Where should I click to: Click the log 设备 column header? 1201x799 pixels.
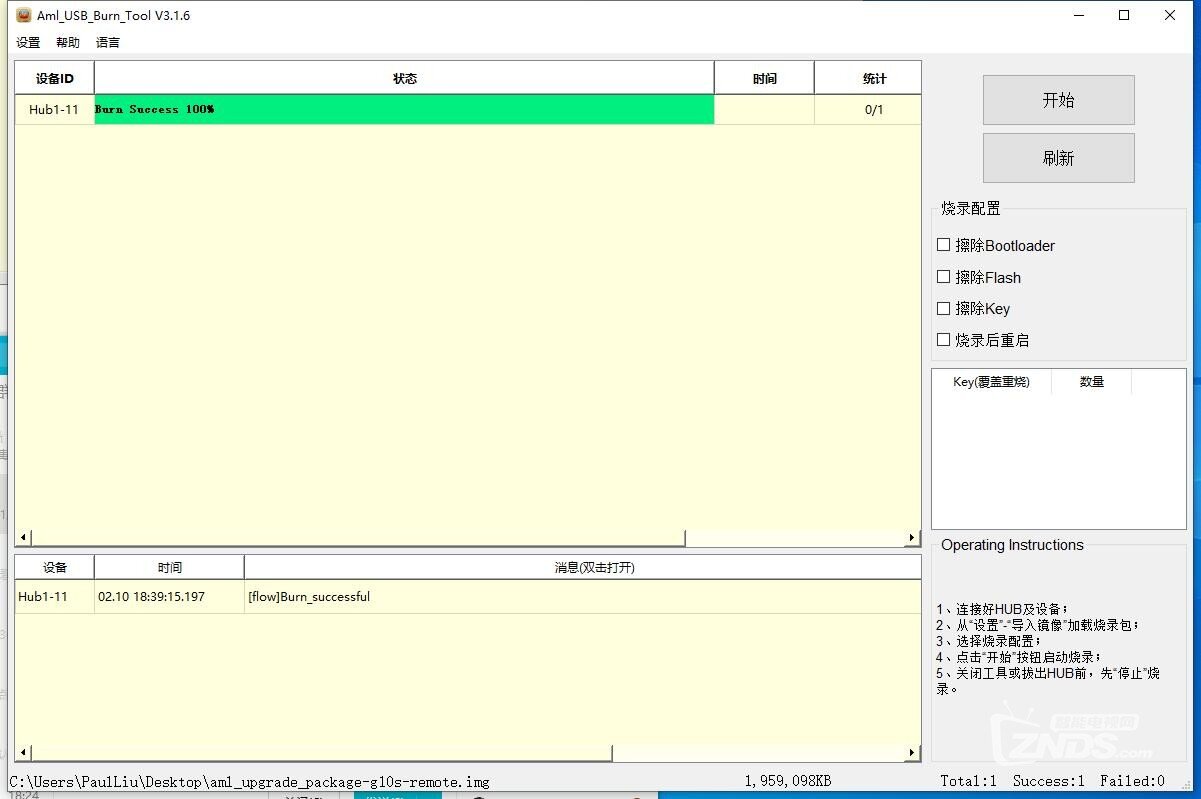54,567
